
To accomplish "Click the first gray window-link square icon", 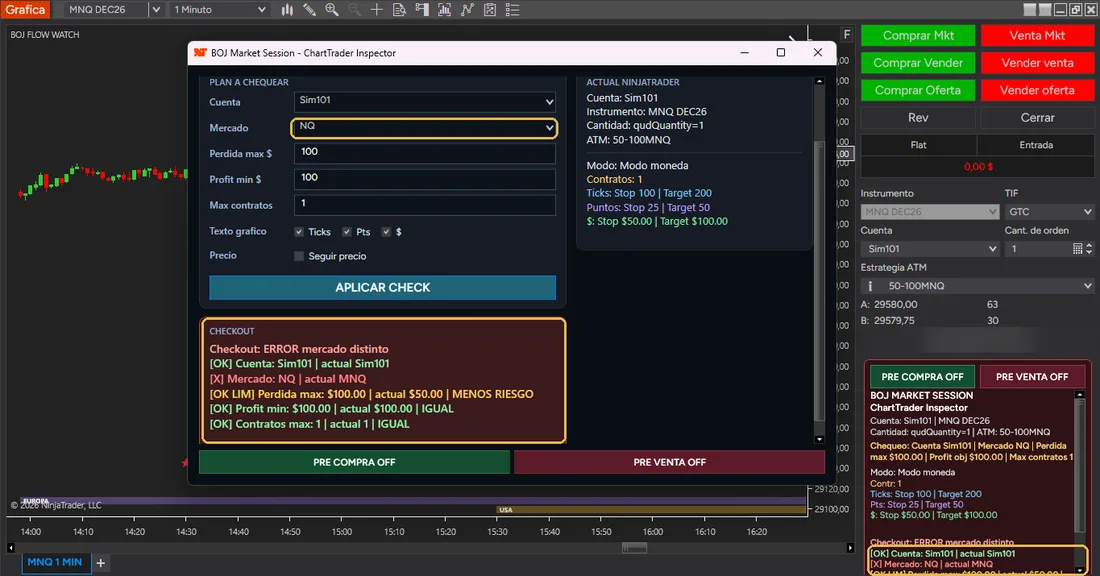I will 1030,9.
